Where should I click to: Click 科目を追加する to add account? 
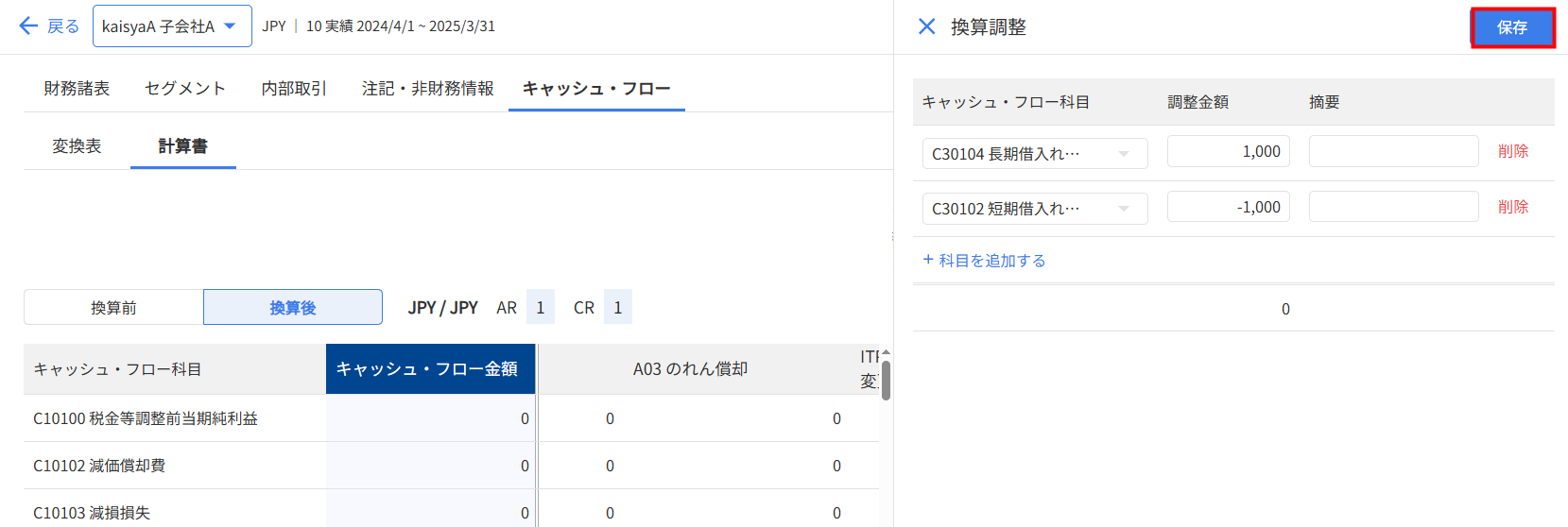tap(984, 261)
